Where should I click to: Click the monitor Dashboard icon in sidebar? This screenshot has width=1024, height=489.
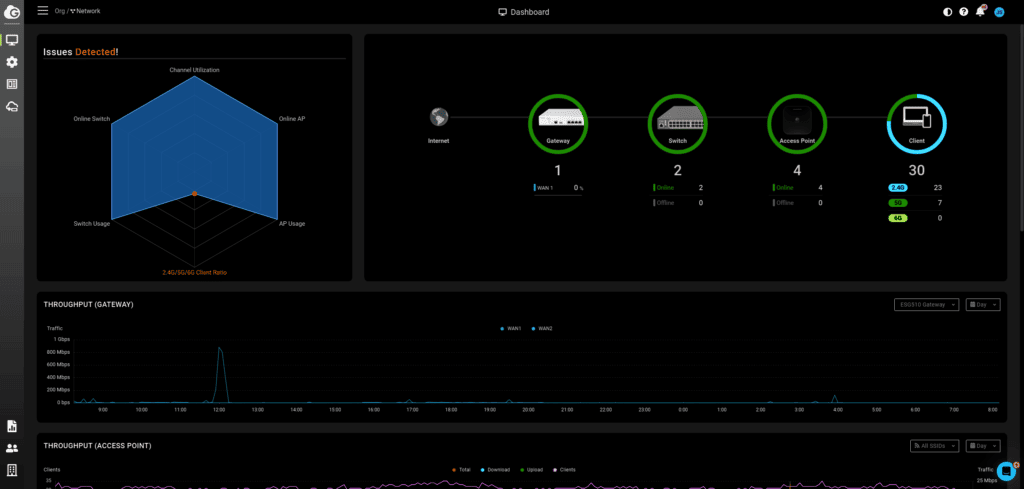[12, 40]
